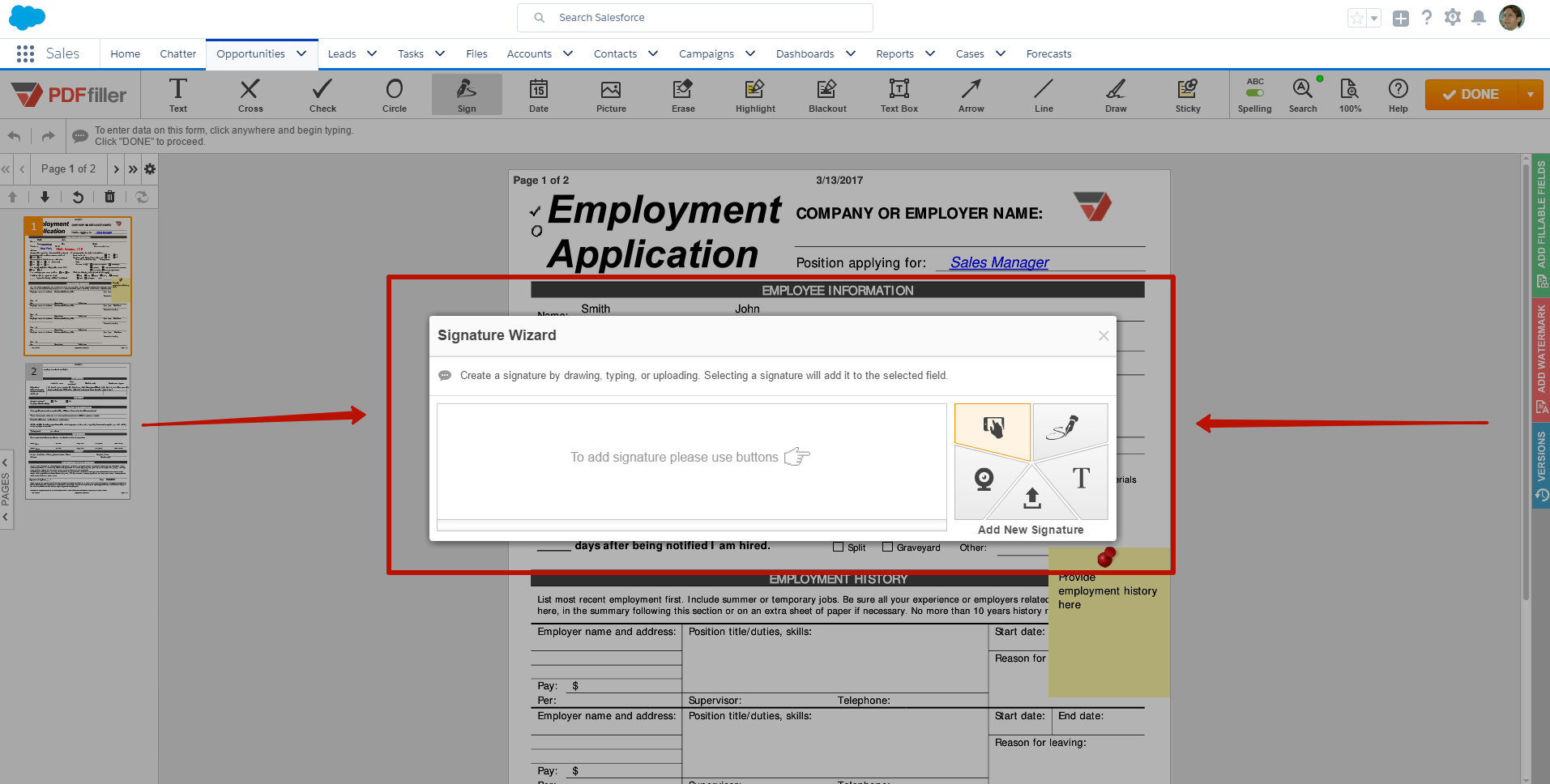Open the Files tab
The width and height of the screenshot is (1550, 784).
coord(476,54)
